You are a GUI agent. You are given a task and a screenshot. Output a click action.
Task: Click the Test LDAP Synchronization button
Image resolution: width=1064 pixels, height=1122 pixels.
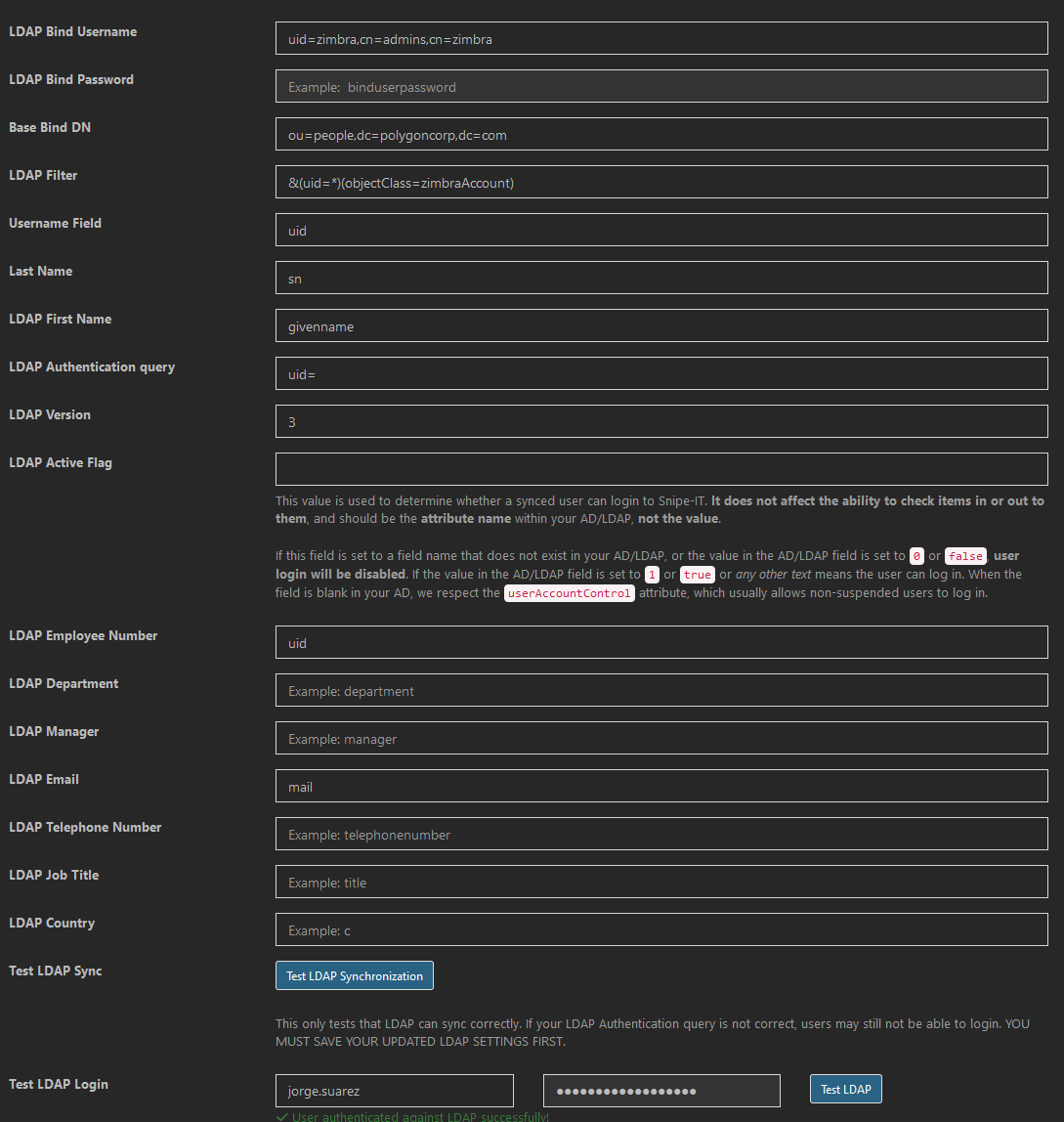[354, 974]
